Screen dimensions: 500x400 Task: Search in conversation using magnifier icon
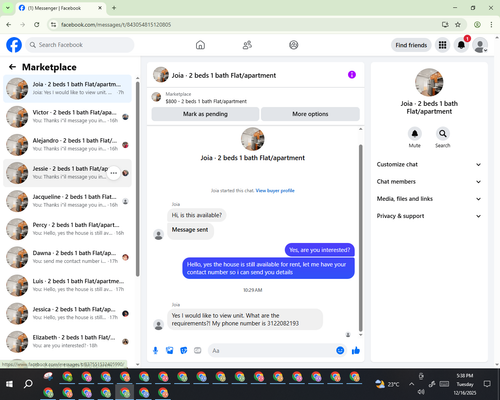pyautogui.click(x=443, y=134)
